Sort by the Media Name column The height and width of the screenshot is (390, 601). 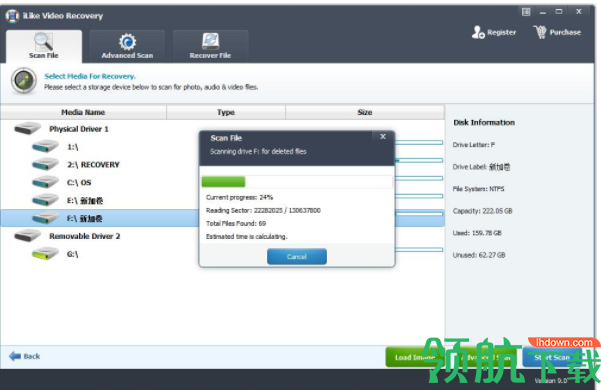(x=83, y=112)
